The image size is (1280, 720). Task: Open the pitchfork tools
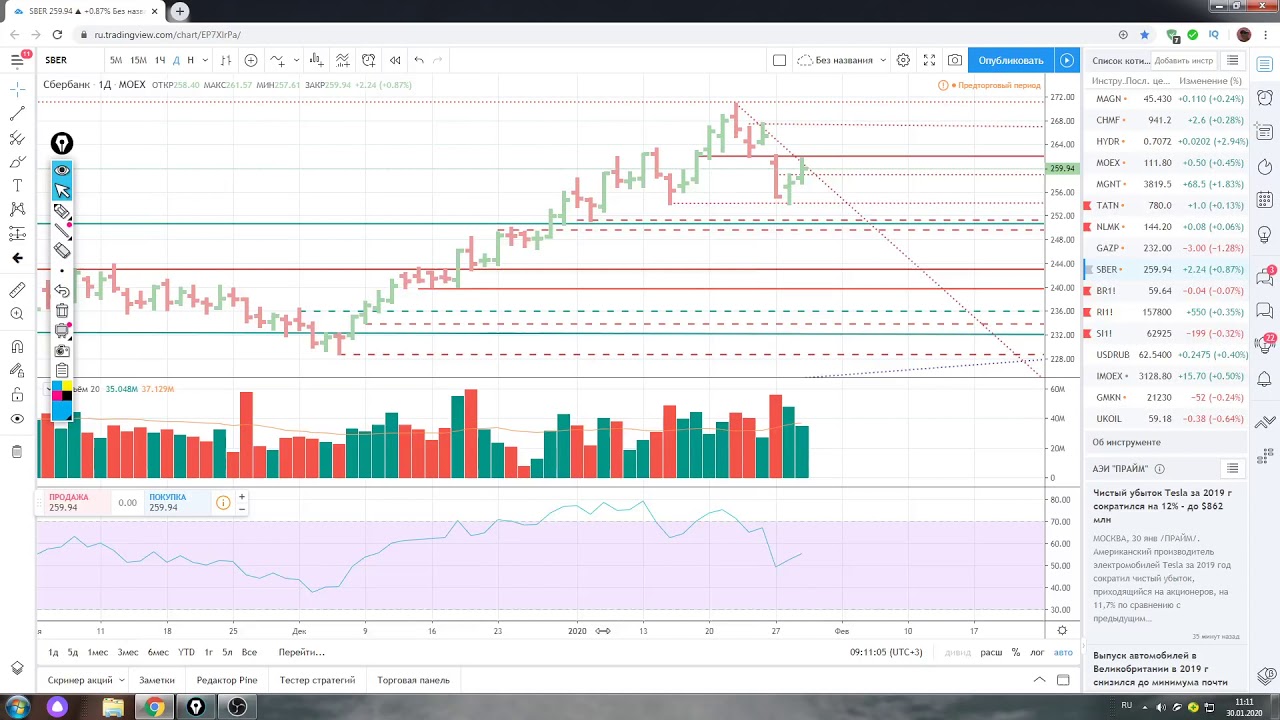point(17,138)
